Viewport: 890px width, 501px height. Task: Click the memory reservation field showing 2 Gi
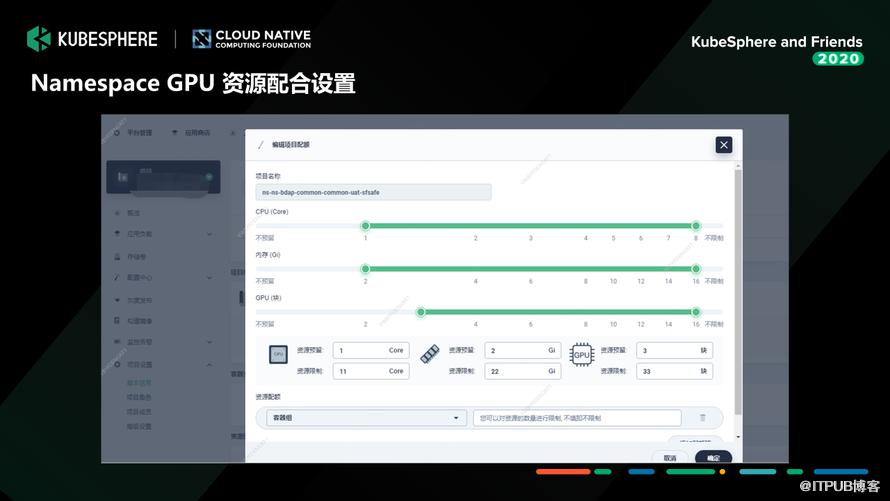click(523, 351)
